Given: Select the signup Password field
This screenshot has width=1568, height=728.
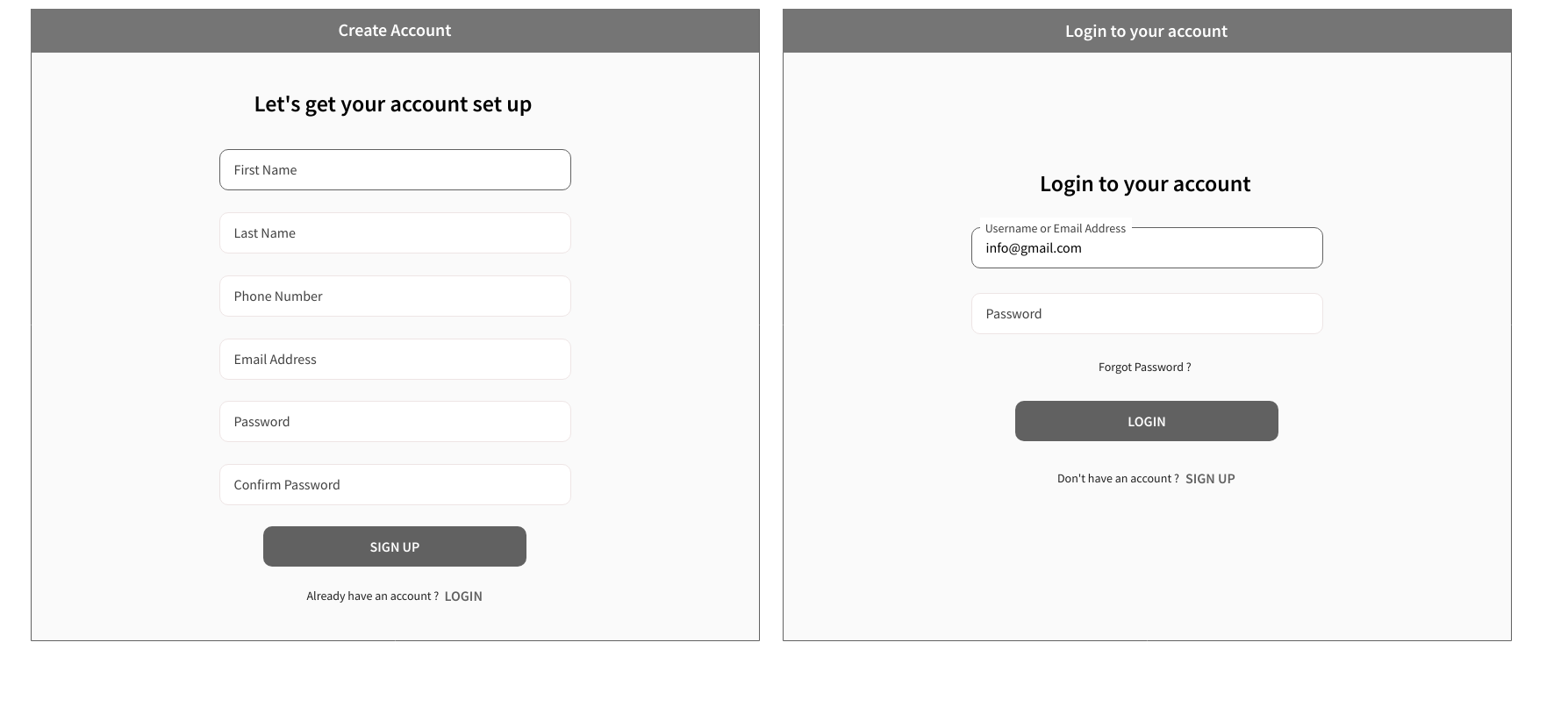Looking at the screenshot, I should click(x=395, y=421).
